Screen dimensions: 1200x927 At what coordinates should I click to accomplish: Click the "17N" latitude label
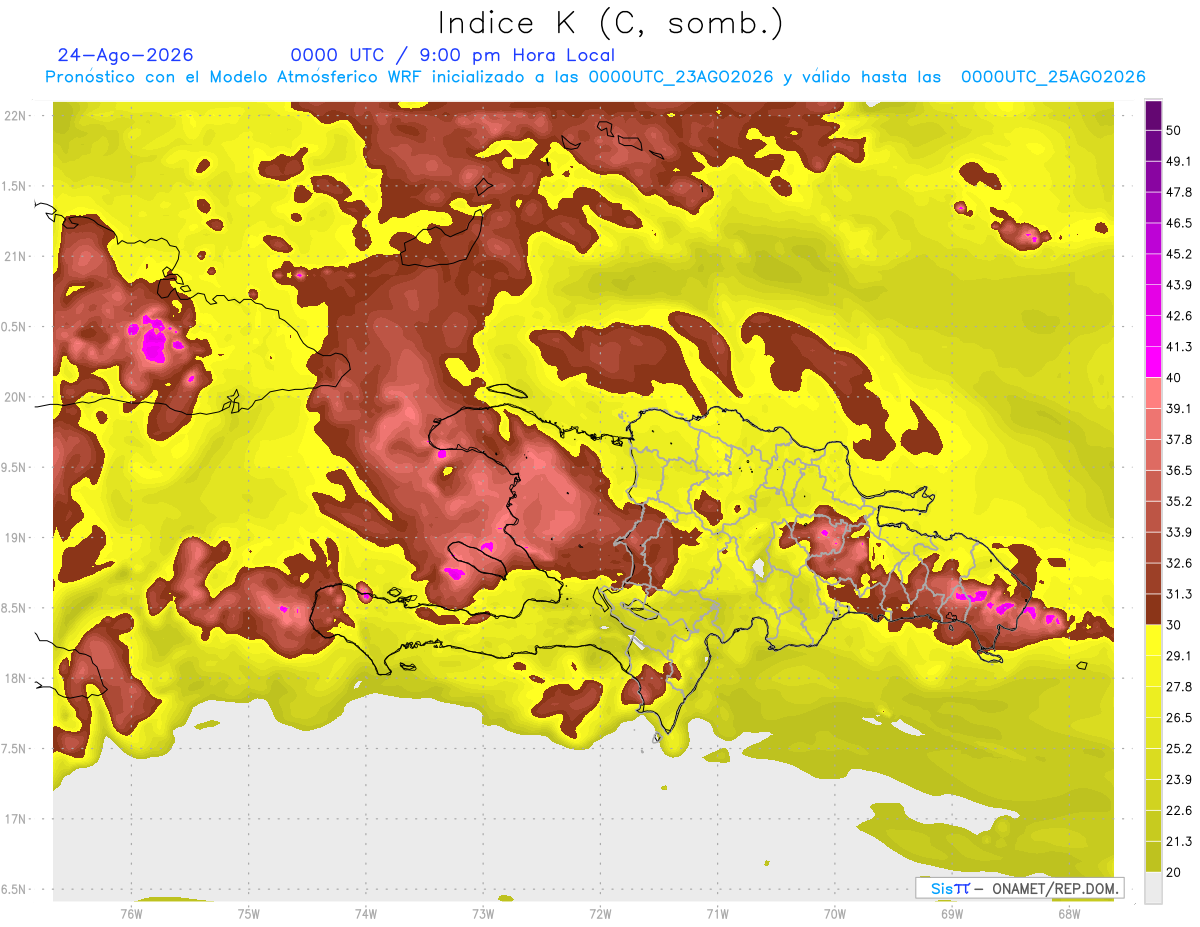pos(16,819)
